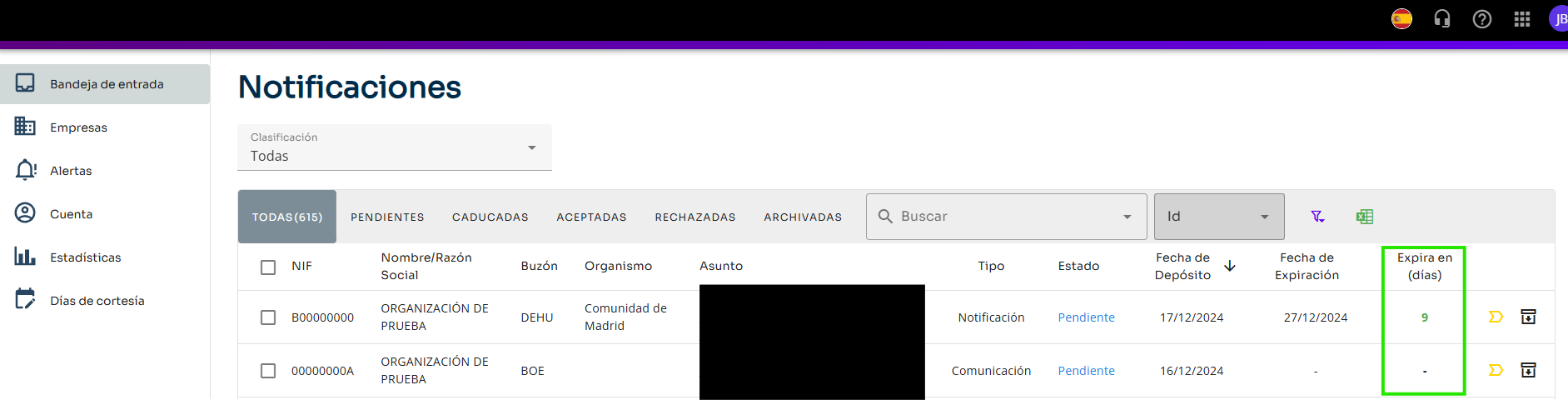Open the help question mark icon
The height and width of the screenshot is (400, 1568).
[x=1482, y=18]
